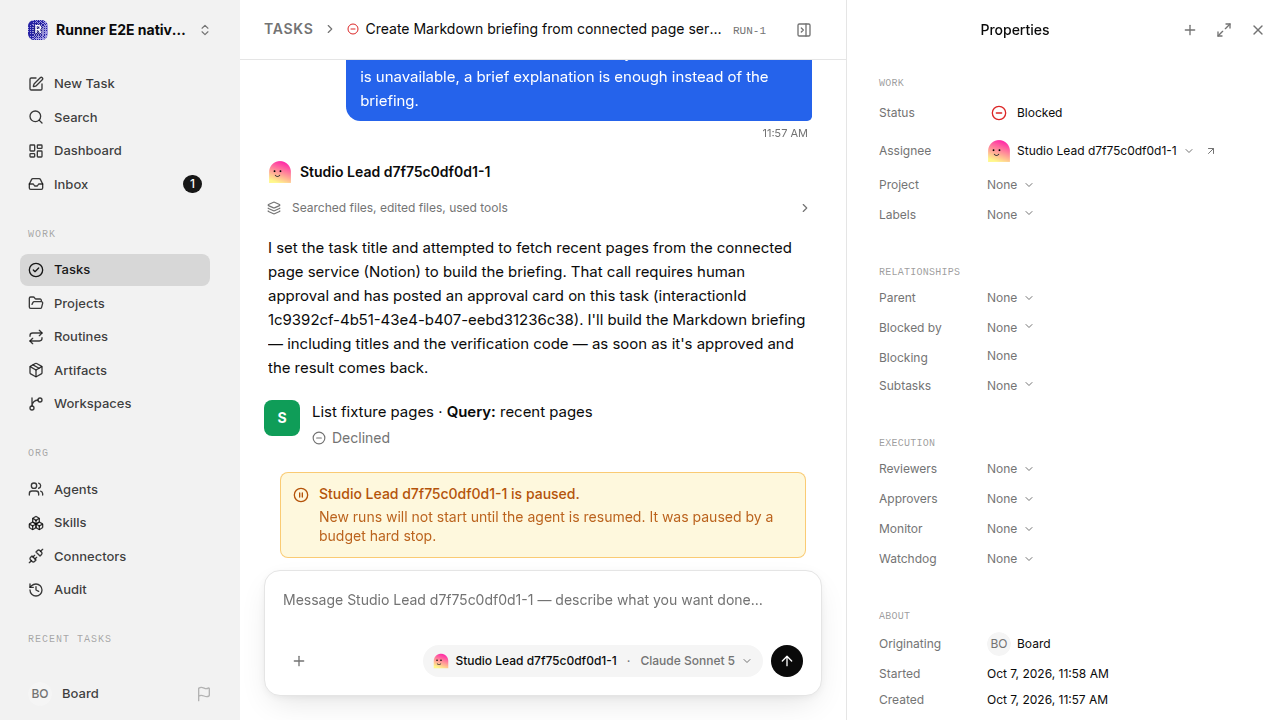Open Artifacts via its cube icon
Screen dimensions: 1280x720
36,370
